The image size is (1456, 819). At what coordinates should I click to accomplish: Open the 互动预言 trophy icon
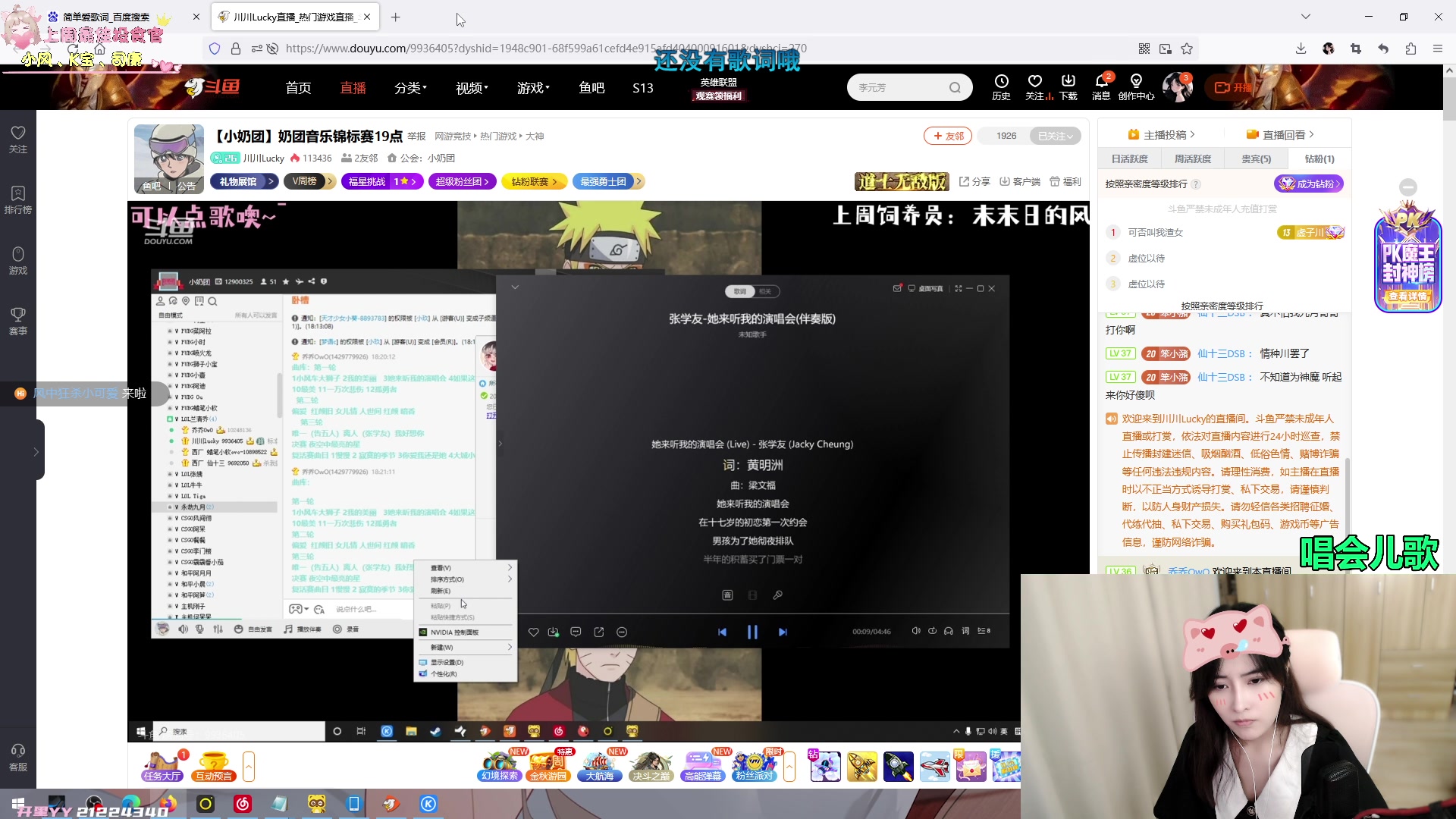click(214, 766)
